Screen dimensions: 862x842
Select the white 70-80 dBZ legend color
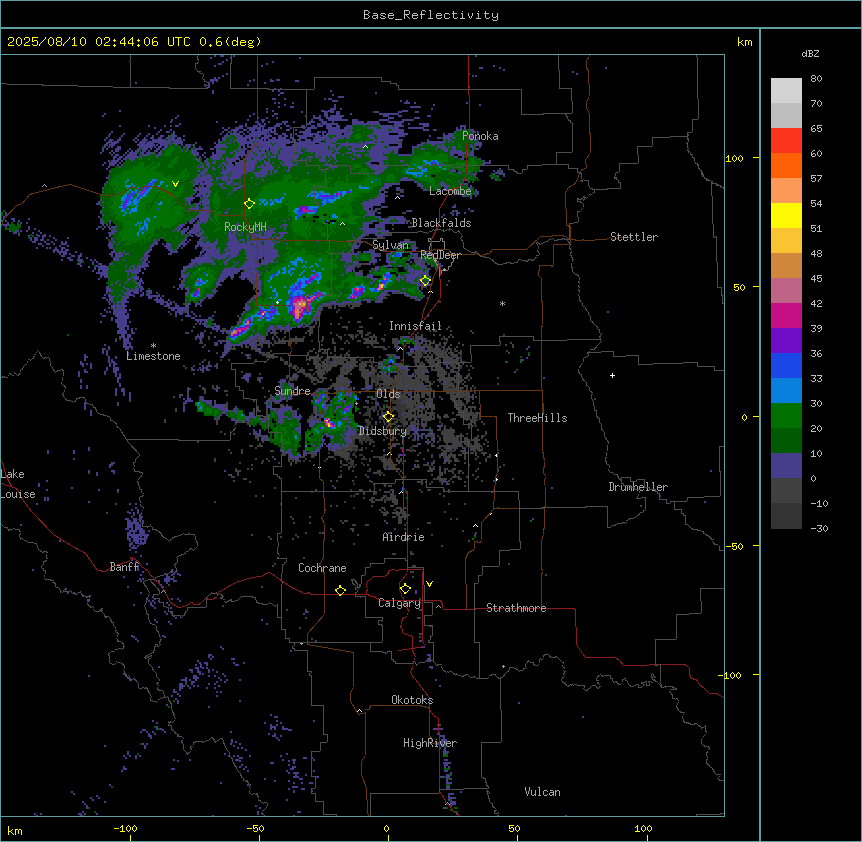coord(786,91)
